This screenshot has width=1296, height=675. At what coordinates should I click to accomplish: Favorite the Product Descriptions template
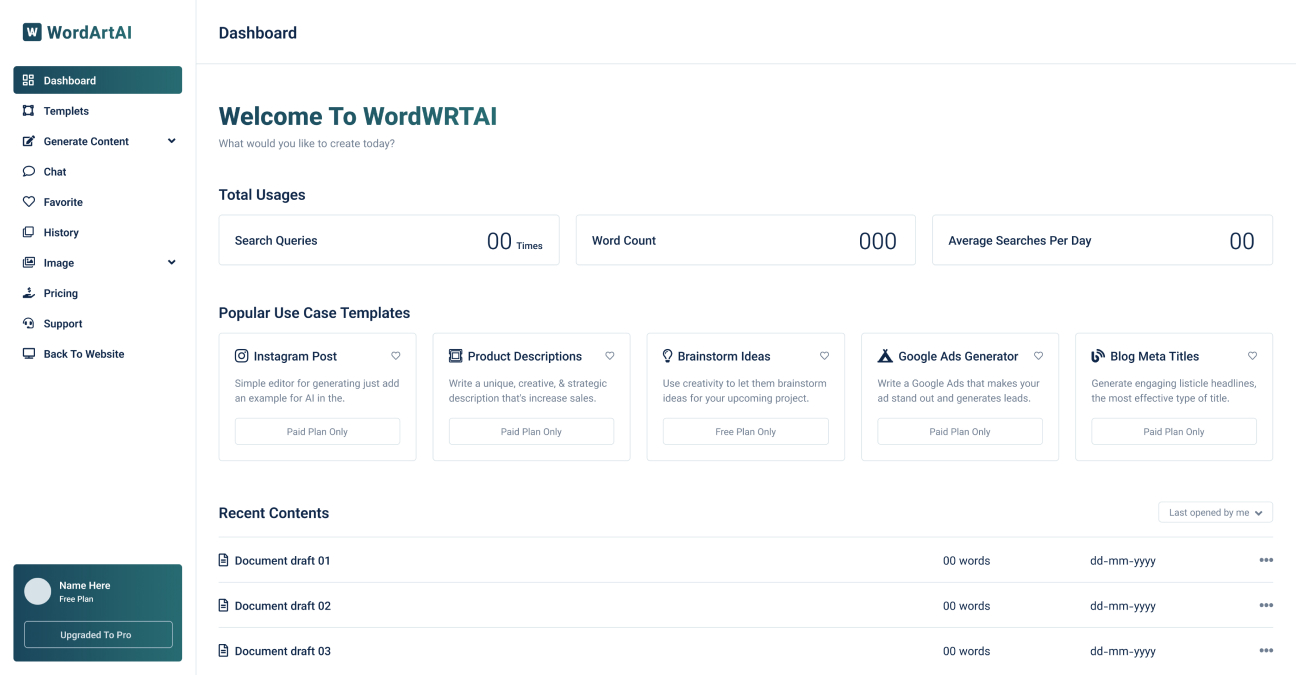(x=610, y=355)
